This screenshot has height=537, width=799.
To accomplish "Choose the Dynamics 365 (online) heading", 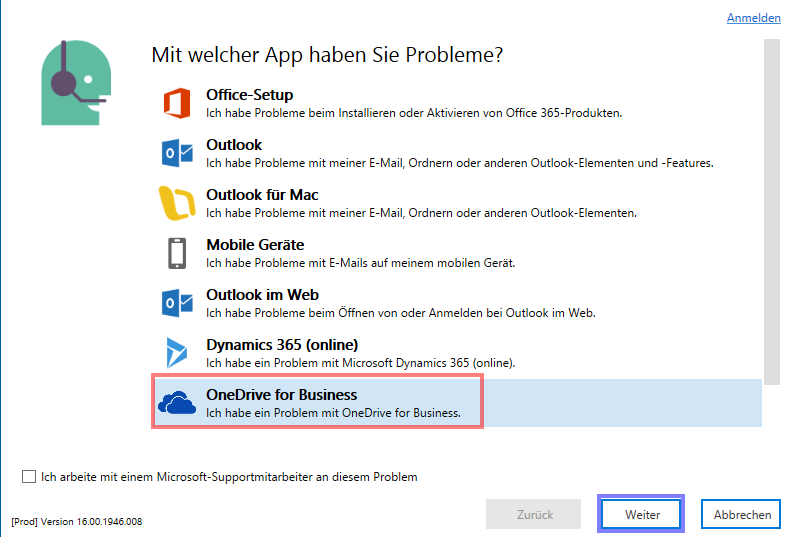I will 282,345.
